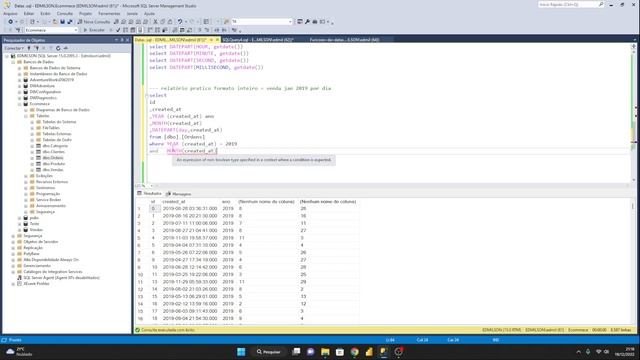Select the Resultados tab
This screenshot has height=360, width=640.
[149, 193]
